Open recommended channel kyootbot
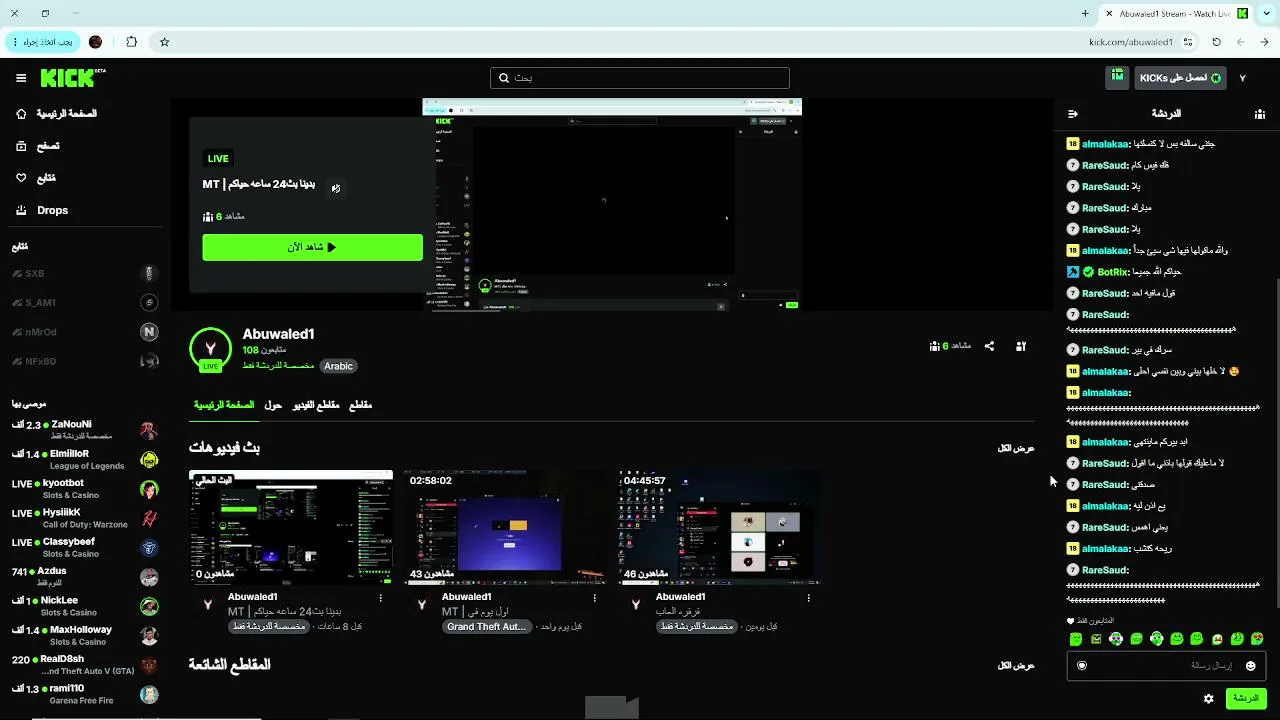The image size is (1280, 720). point(85,489)
